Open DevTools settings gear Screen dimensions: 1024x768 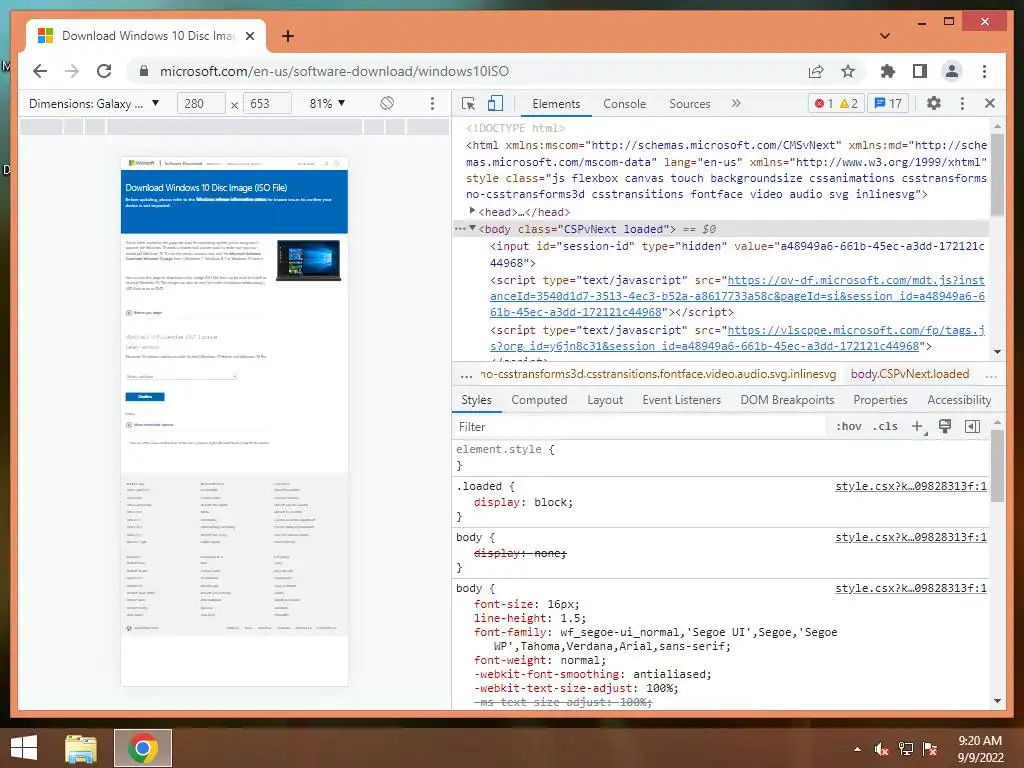click(x=934, y=103)
